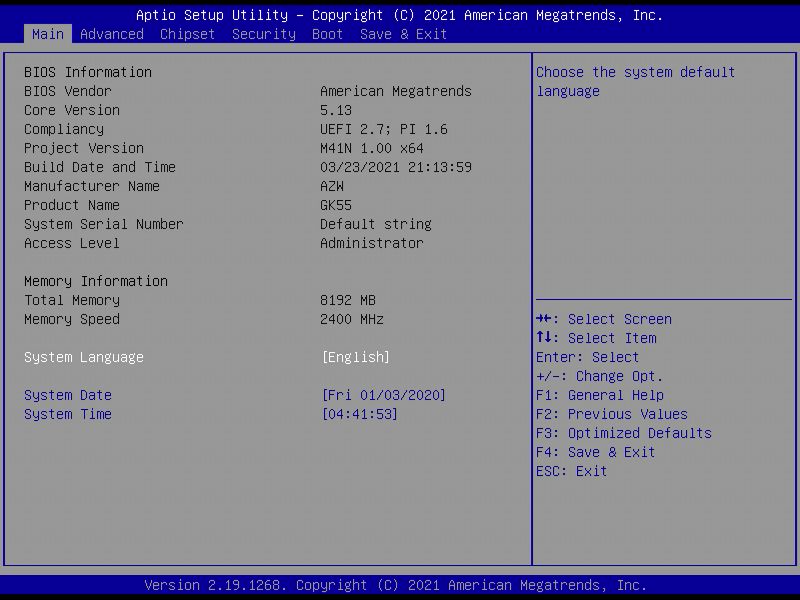The width and height of the screenshot is (800, 600).
Task: Edit the System Time value field
Action: click(359, 414)
